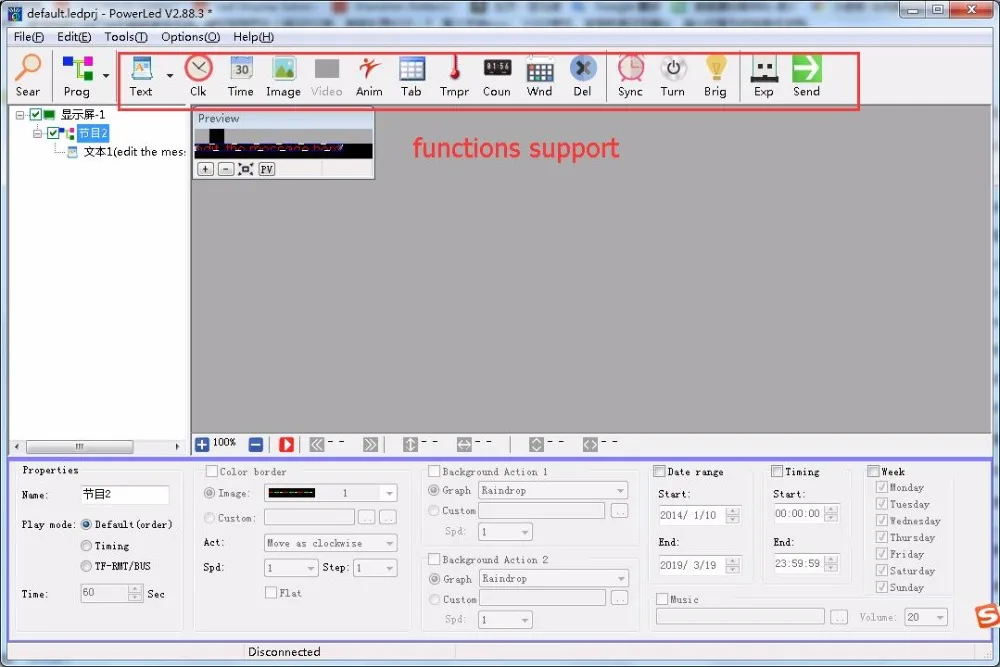Open the border Spd dropdown

tap(311, 568)
